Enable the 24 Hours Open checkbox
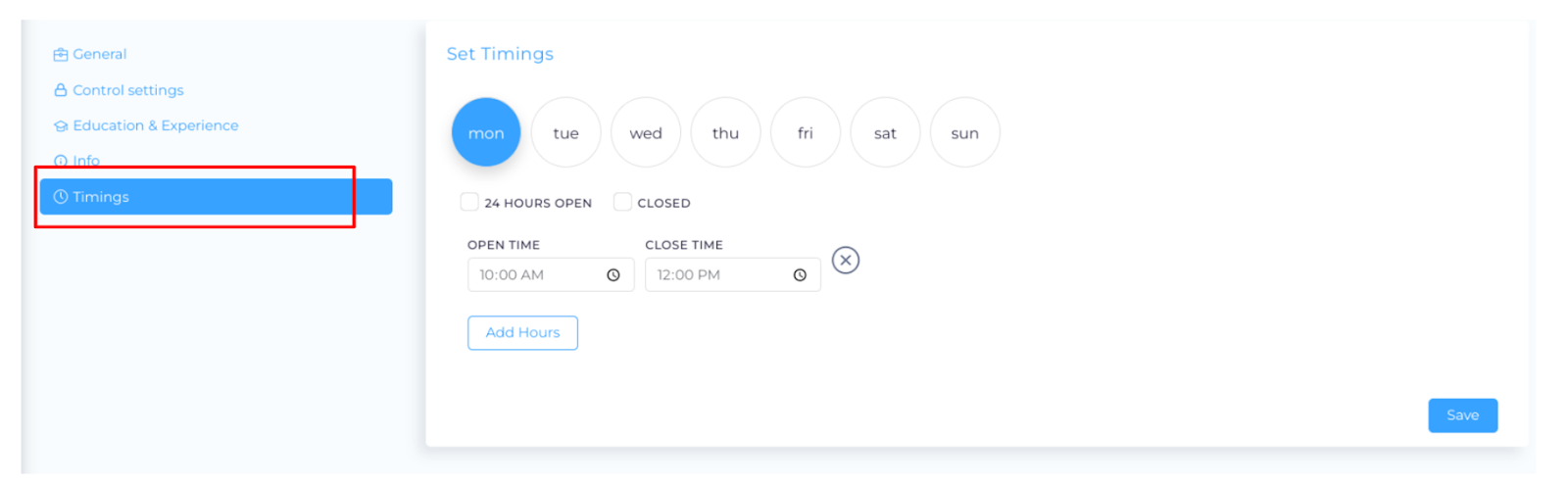This screenshot has height=485, width=1568. (469, 202)
